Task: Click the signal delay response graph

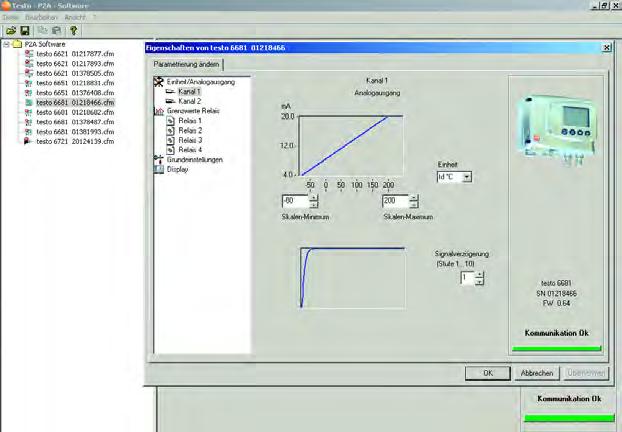Action: point(353,278)
